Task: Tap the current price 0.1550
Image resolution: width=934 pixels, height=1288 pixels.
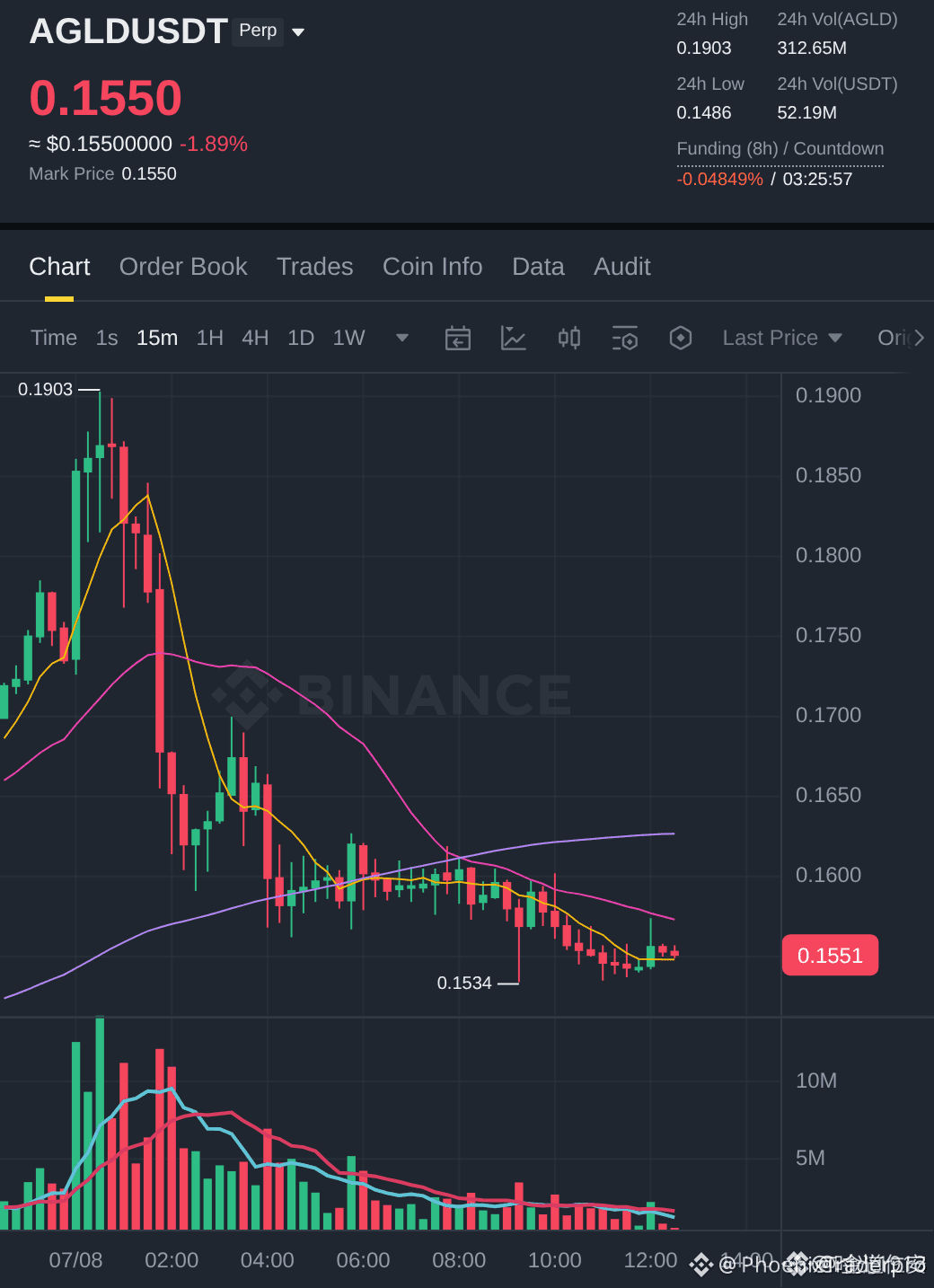Action: (x=106, y=98)
